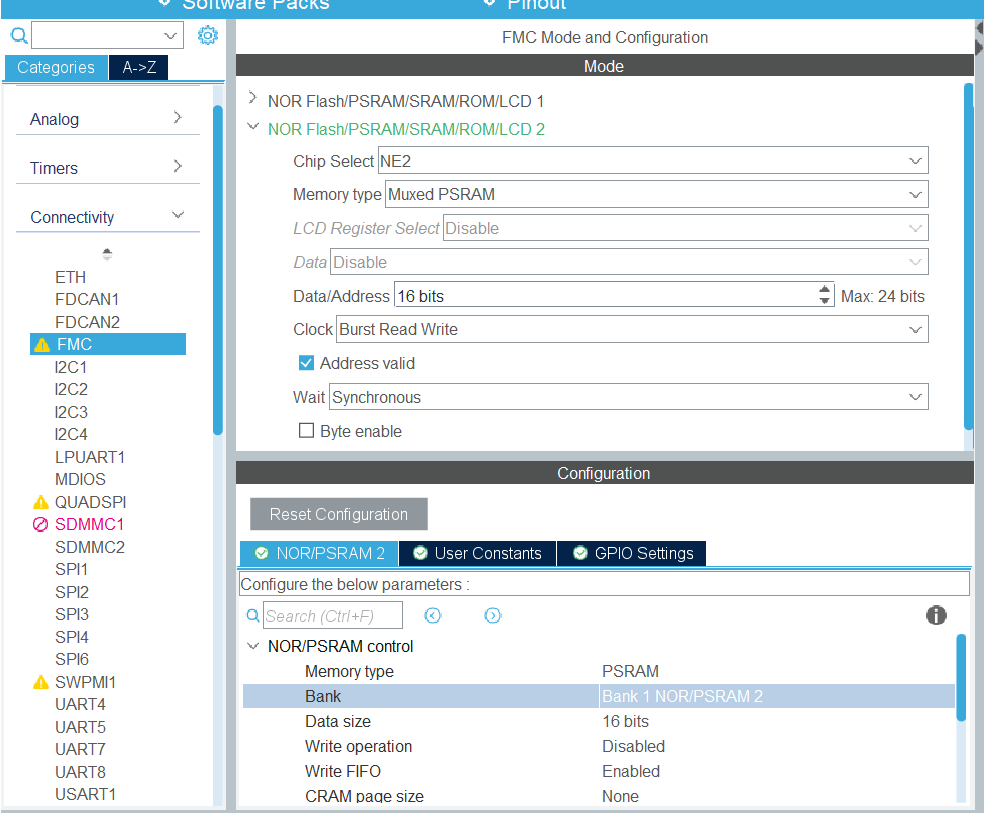
Task: Open the GPIO Settings tab
Action: [x=632, y=554]
